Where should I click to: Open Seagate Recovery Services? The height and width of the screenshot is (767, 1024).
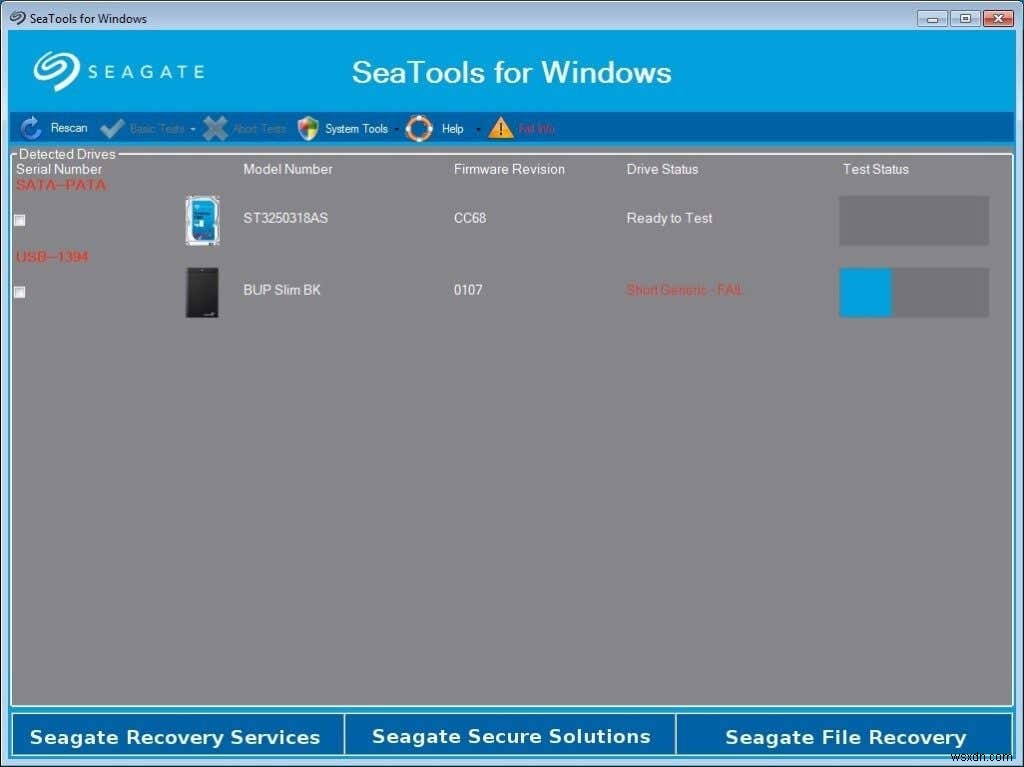tap(178, 736)
